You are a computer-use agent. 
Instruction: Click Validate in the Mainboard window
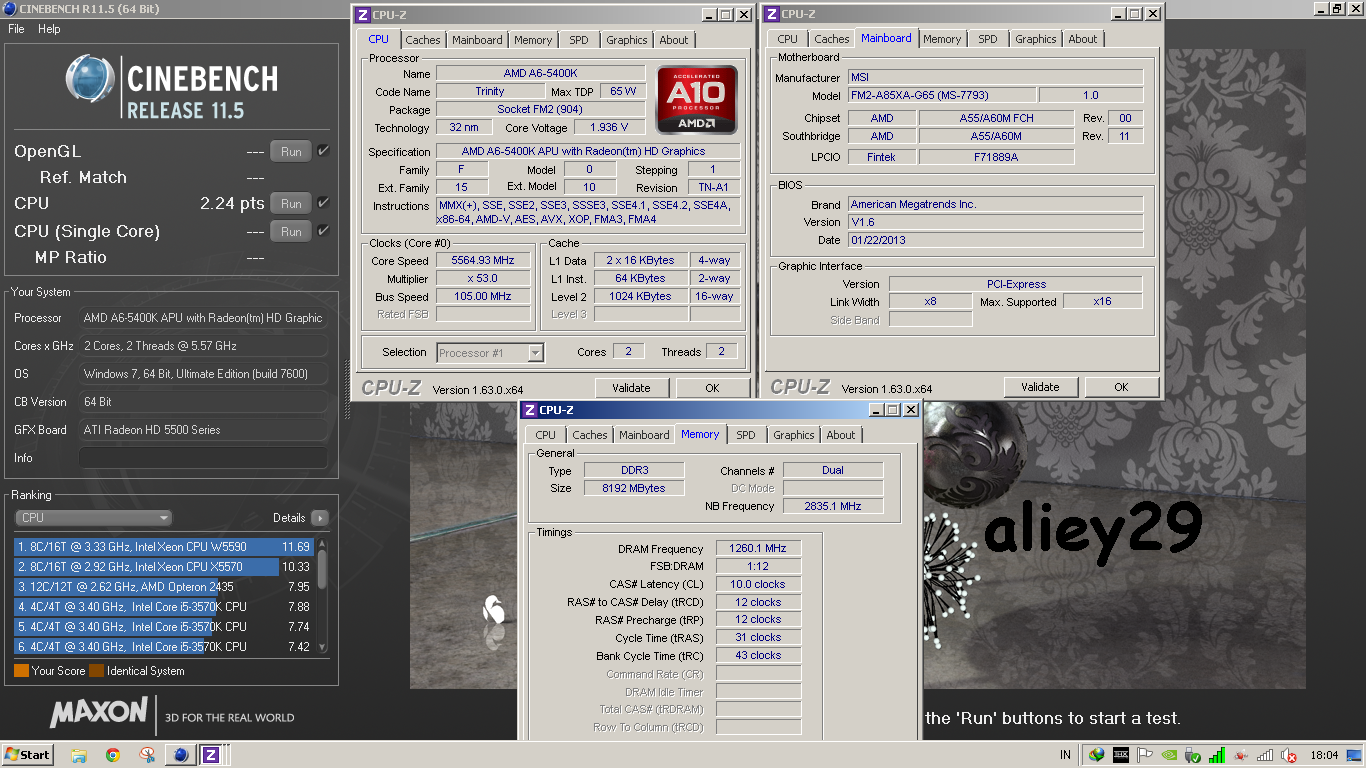click(x=1040, y=387)
